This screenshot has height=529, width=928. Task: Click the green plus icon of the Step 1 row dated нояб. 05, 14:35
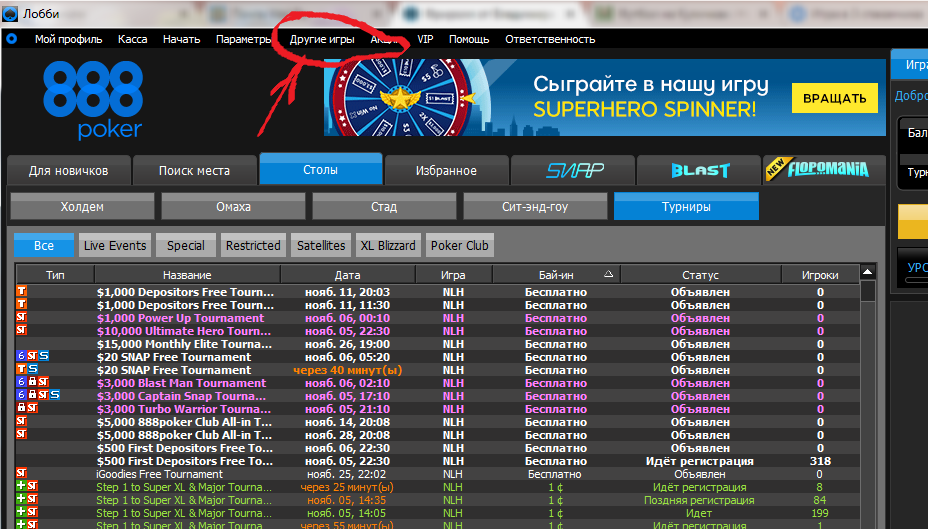point(21,499)
